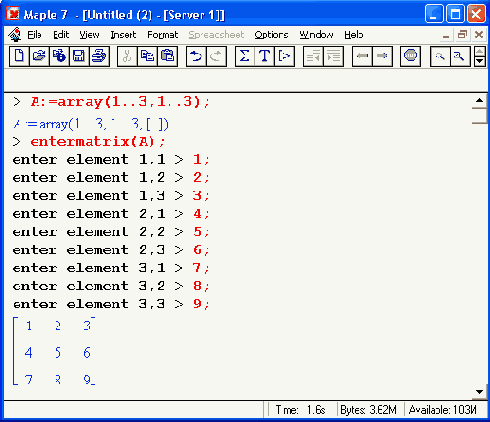Open the File menu

click(x=34, y=35)
